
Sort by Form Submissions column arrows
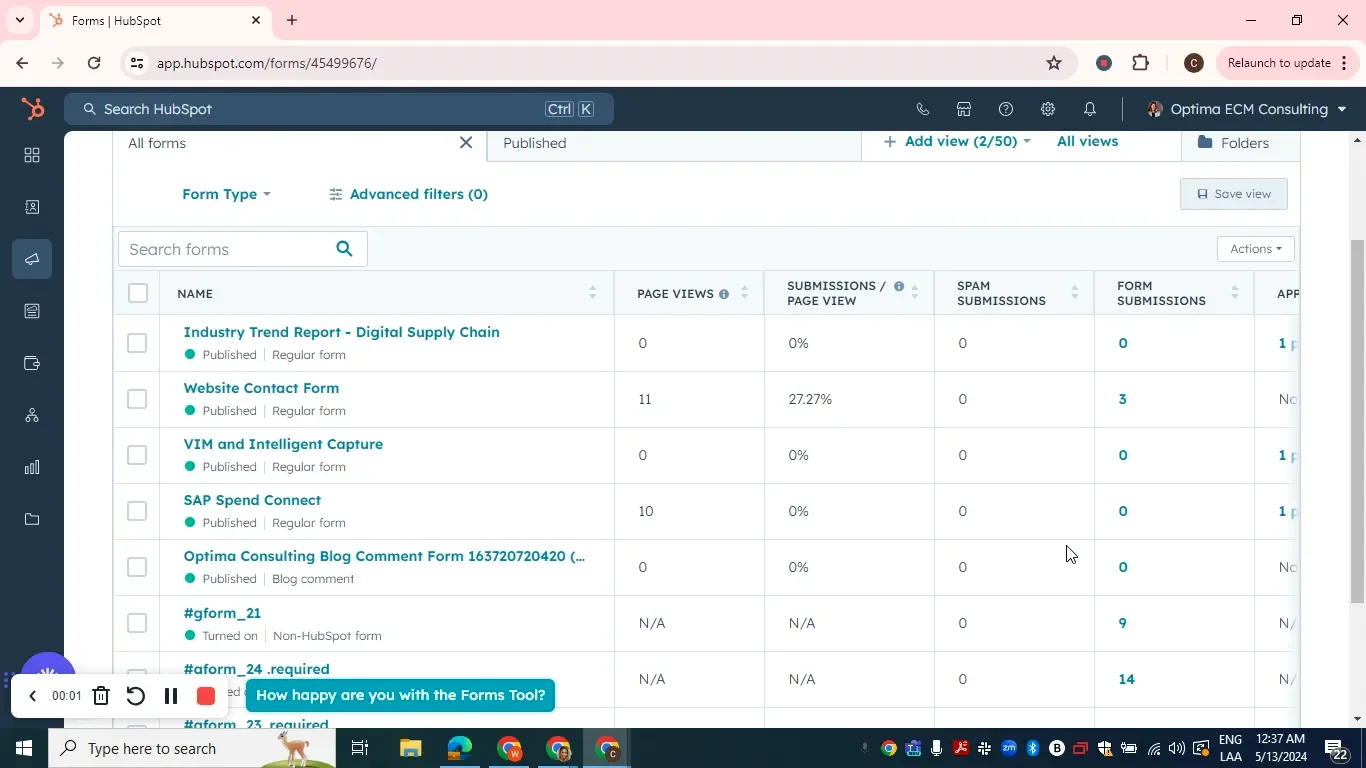click(x=1235, y=293)
